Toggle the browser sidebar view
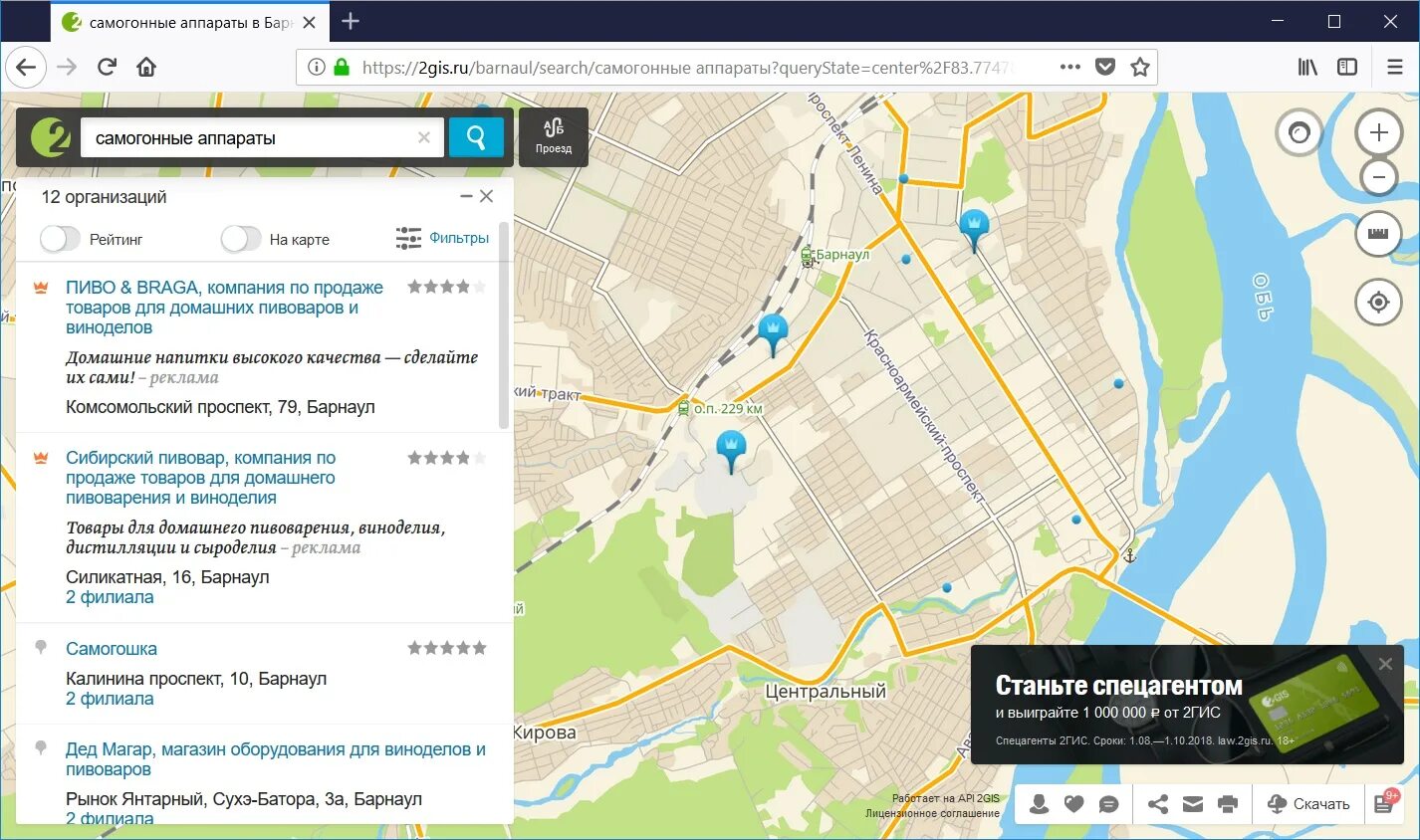Viewport: 1420px width, 840px height. pos(1347,67)
